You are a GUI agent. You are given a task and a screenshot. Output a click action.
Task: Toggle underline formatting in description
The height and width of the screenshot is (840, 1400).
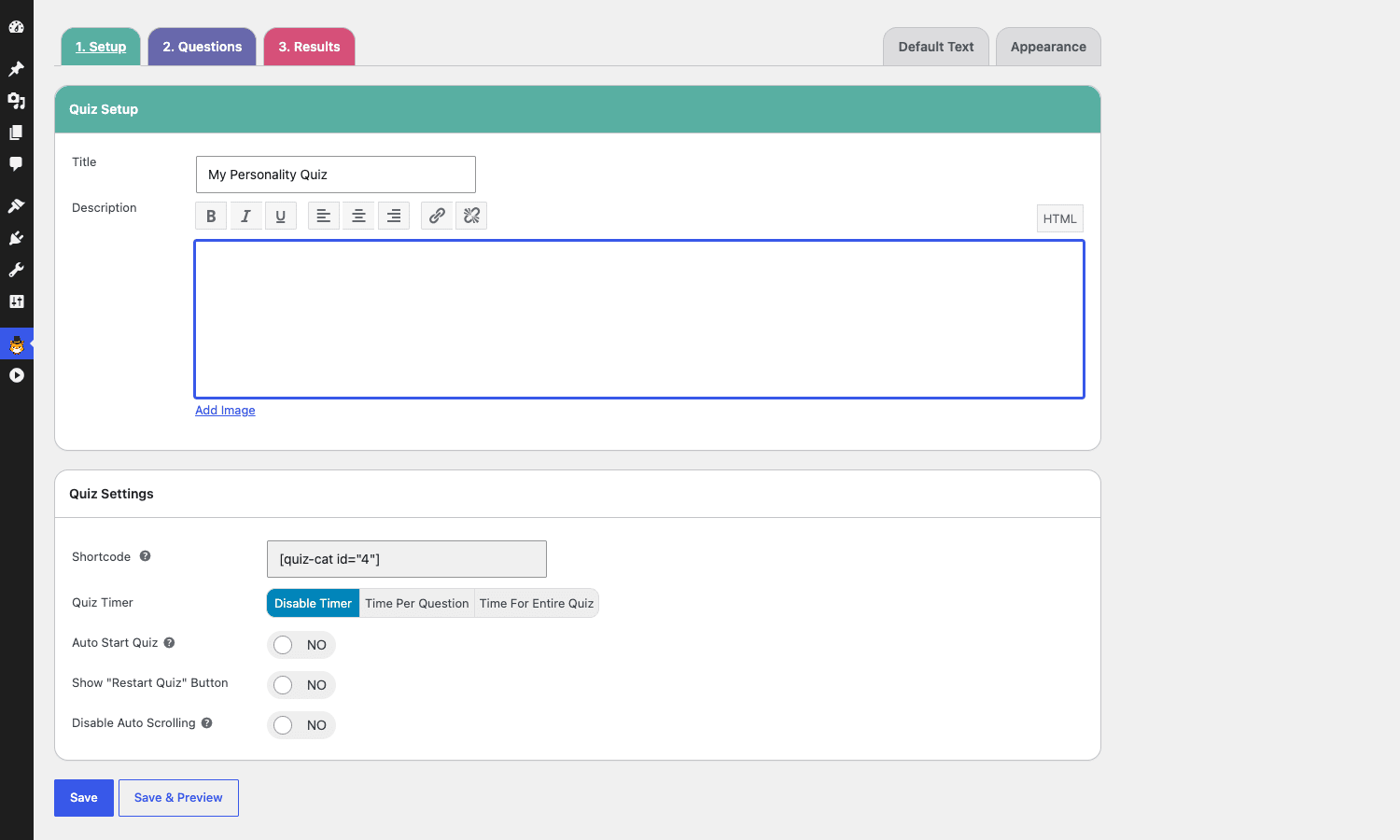coord(280,216)
